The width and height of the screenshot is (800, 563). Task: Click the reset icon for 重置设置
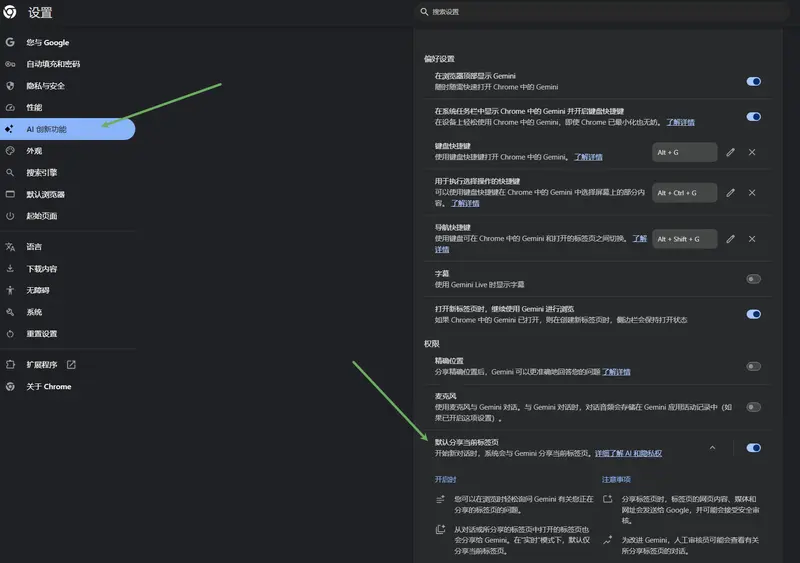[10, 334]
